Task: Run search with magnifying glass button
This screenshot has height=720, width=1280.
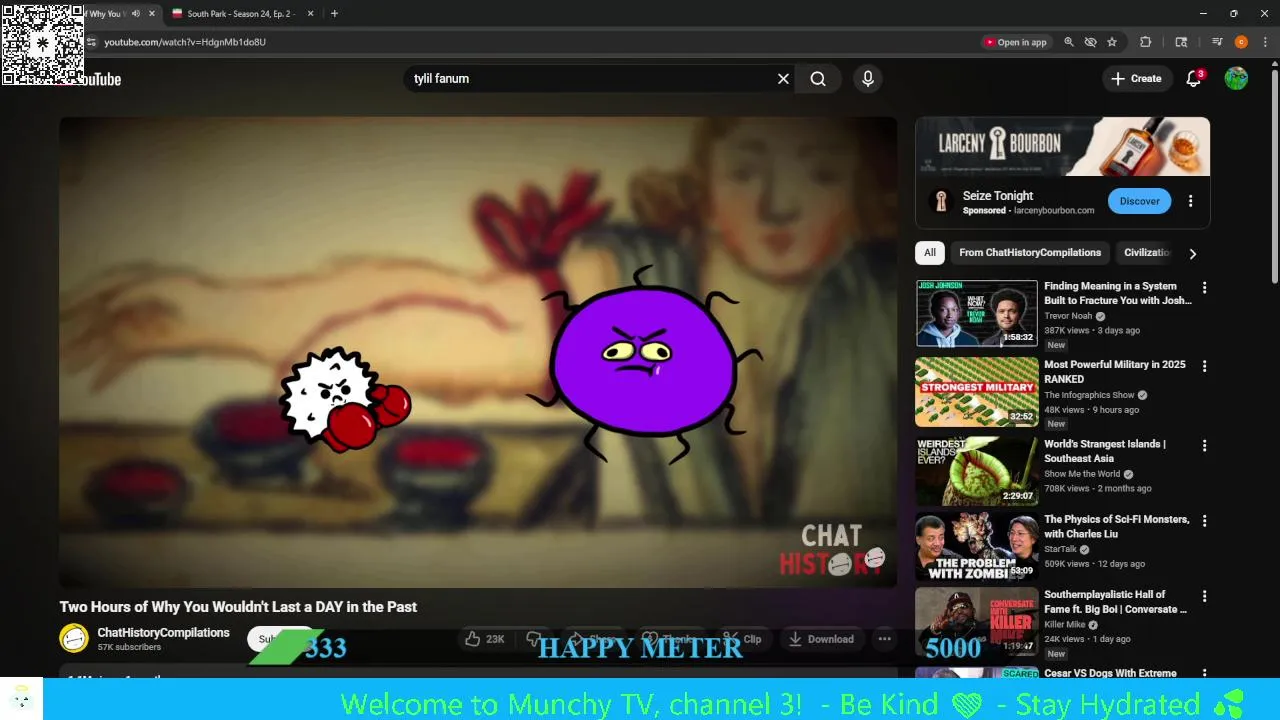Action: (818, 79)
